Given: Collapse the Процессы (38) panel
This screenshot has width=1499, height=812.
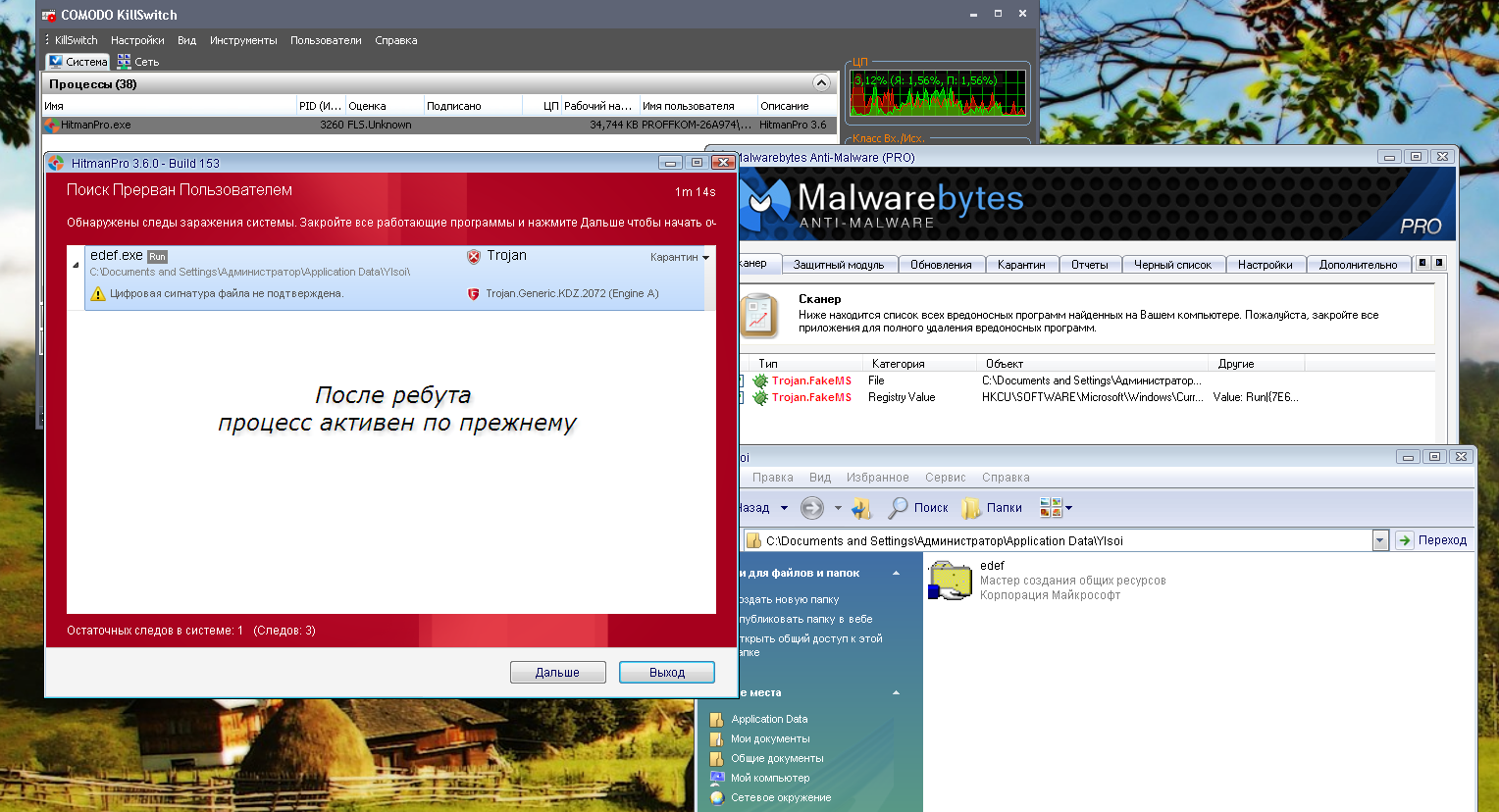Looking at the screenshot, I should pyautogui.click(x=821, y=83).
